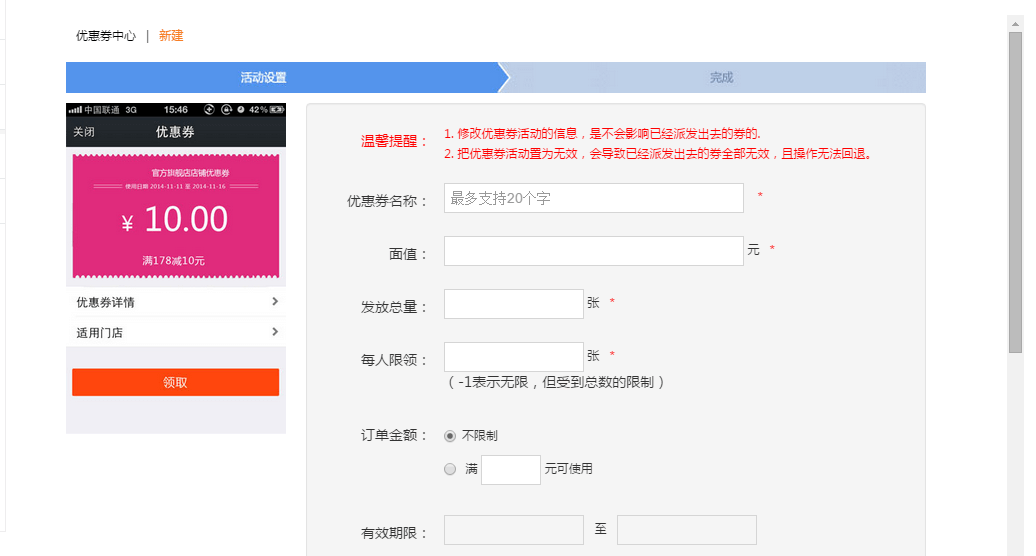Expand 优惠券详情 row chevron in phone preview
The image size is (1036, 556).
pos(275,302)
